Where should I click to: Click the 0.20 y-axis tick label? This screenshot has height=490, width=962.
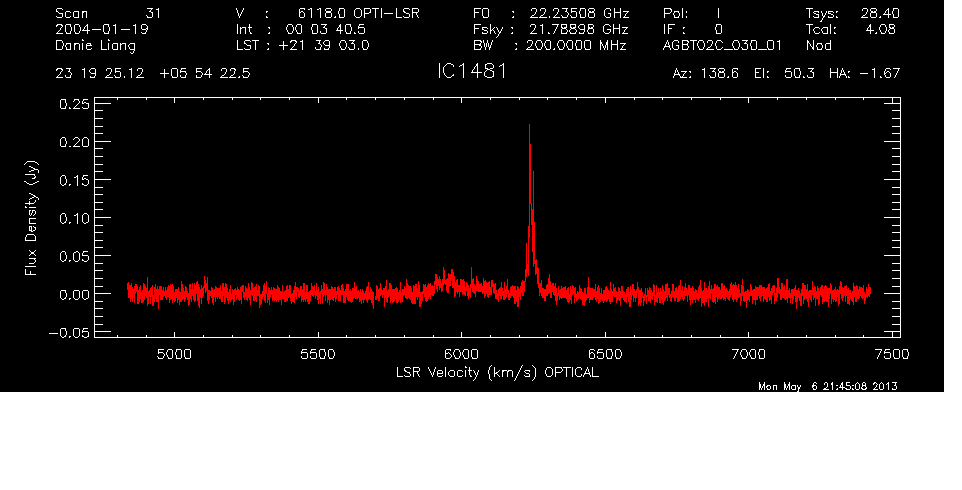pyautogui.click(x=74, y=142)
